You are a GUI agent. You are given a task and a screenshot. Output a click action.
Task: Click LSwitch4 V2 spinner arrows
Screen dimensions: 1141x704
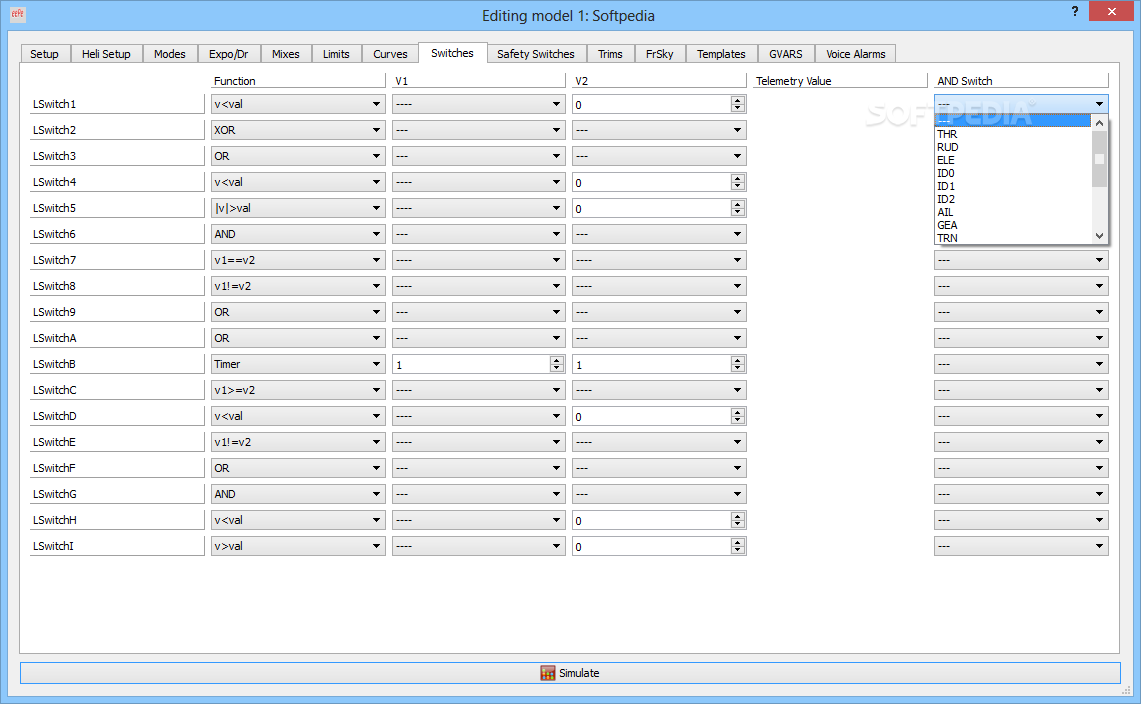click(738, 182)
